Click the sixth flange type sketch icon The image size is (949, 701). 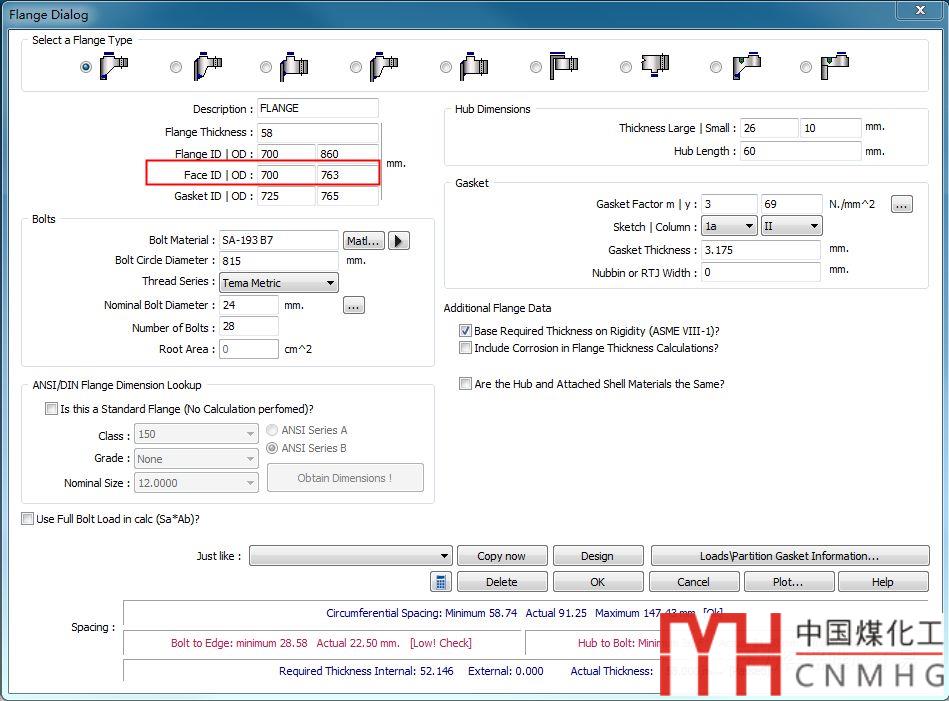point(564,66)
